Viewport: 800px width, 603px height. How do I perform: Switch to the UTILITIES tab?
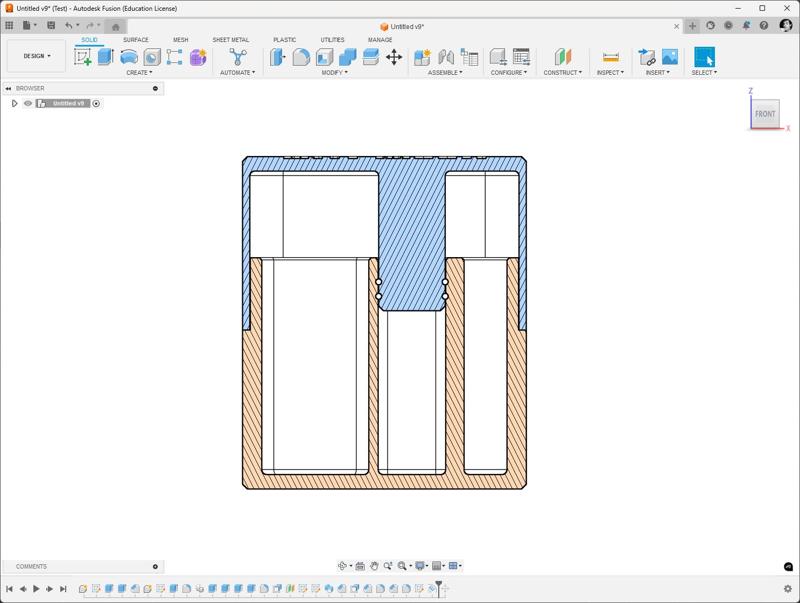pyautogui.click(x=332, y=40)
